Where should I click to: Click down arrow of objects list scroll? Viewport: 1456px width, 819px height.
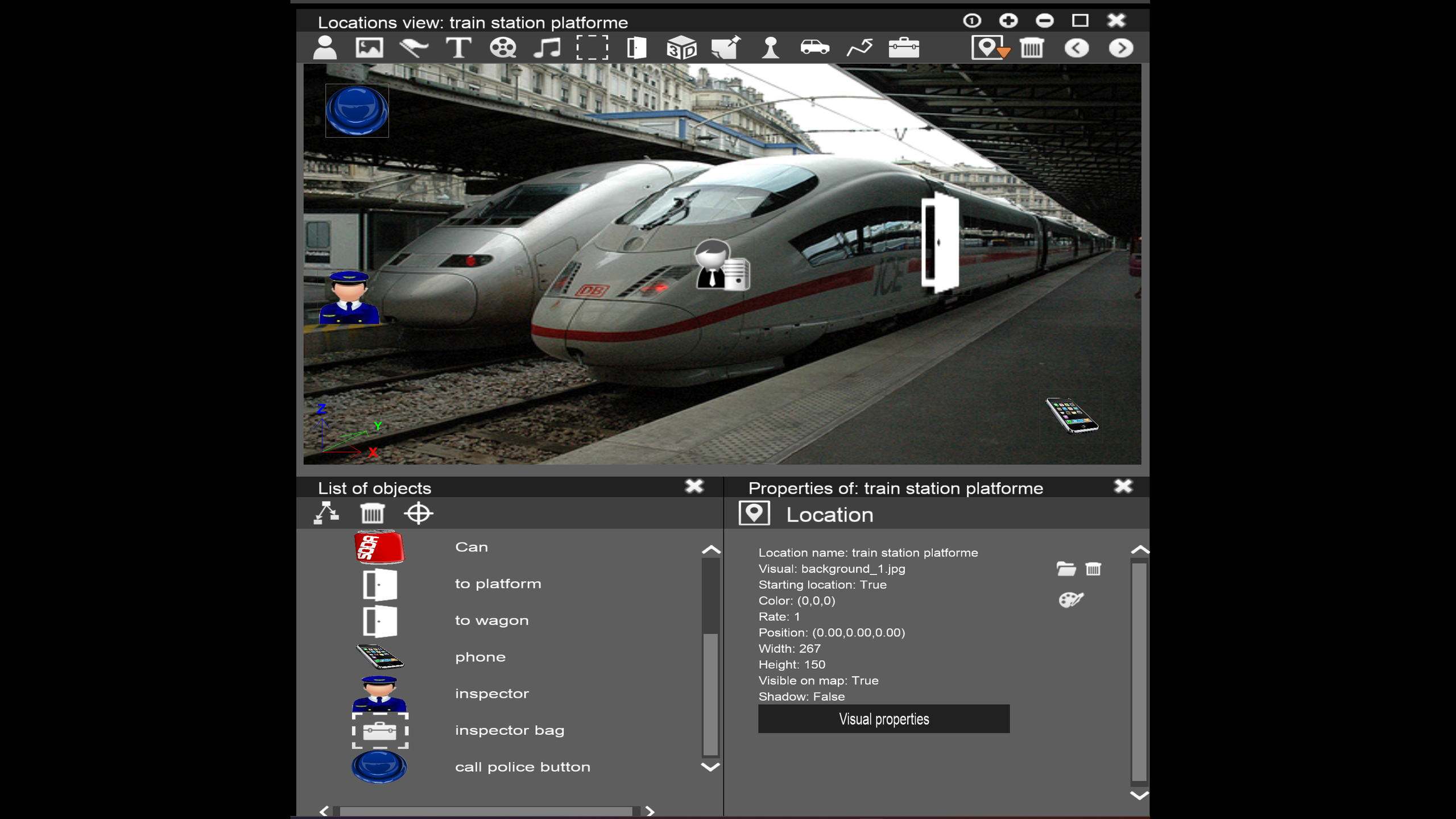pyautogui.click(x=711, y=767)
